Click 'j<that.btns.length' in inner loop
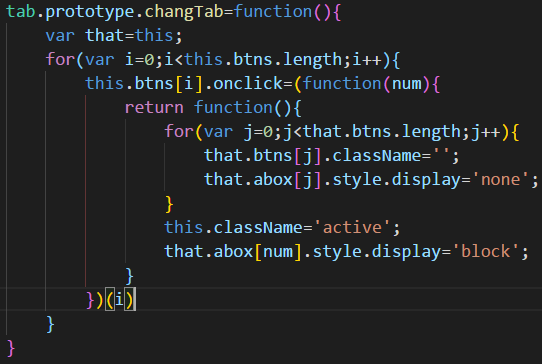This screenshot has height=364, width=542. coord(372,132)
